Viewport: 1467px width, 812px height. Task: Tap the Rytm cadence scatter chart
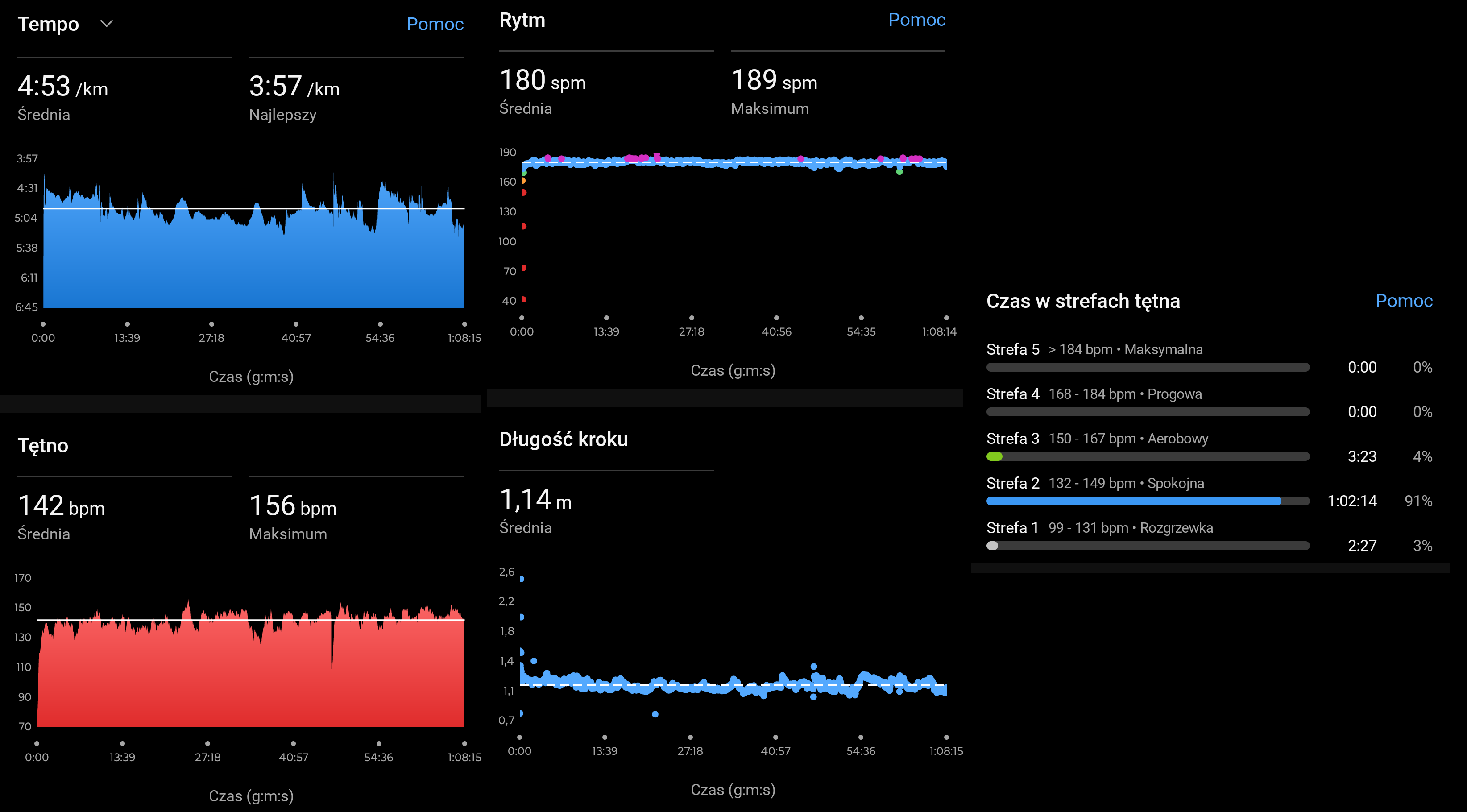click(x=735, y=228)
